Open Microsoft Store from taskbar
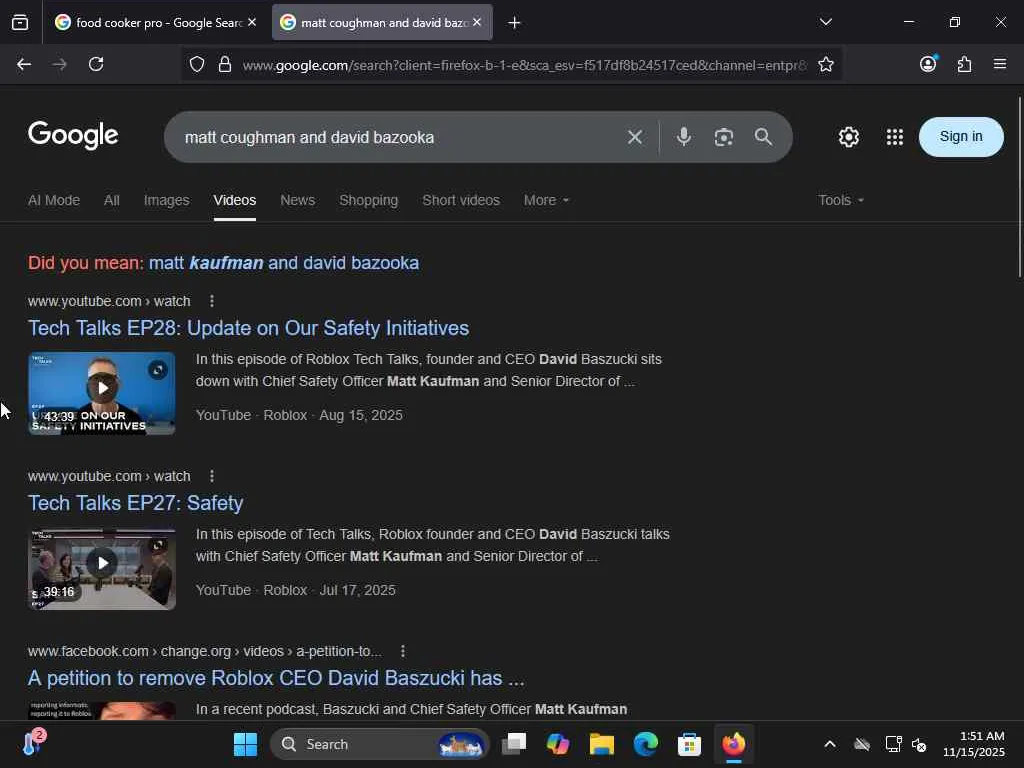 [x=689, y=744]
